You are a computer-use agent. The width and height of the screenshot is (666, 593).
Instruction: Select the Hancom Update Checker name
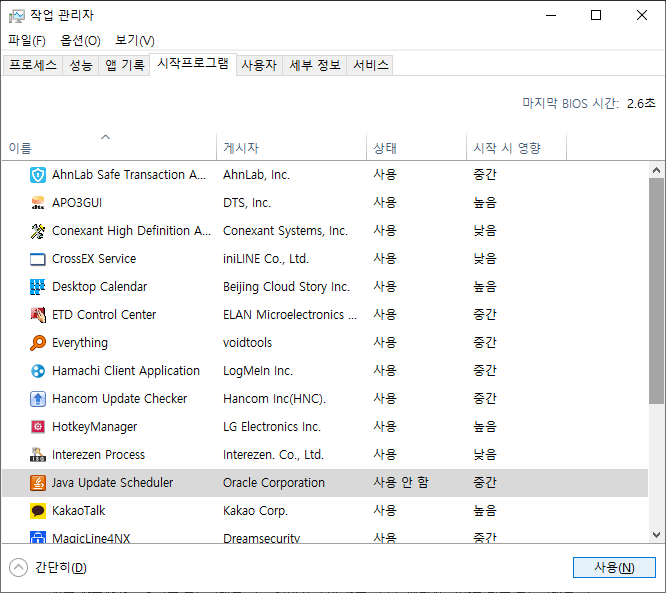coord(119,399)
